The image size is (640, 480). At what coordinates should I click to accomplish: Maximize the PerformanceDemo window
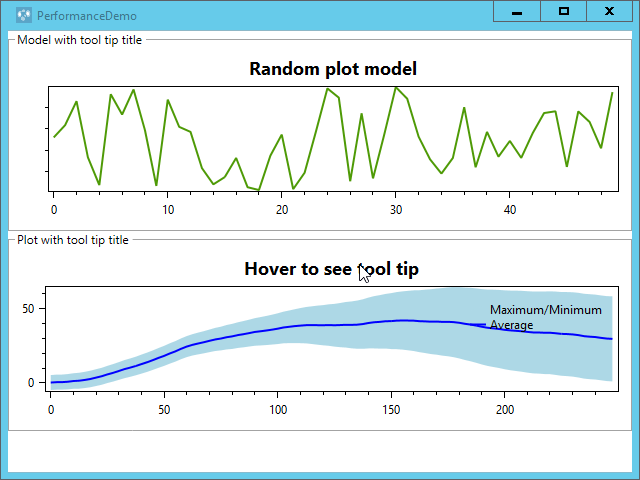click(x=564, y=12)
